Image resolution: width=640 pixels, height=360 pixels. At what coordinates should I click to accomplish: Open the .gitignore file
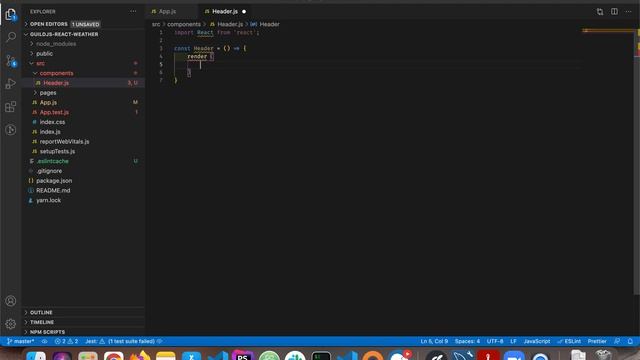click(49, 171)
